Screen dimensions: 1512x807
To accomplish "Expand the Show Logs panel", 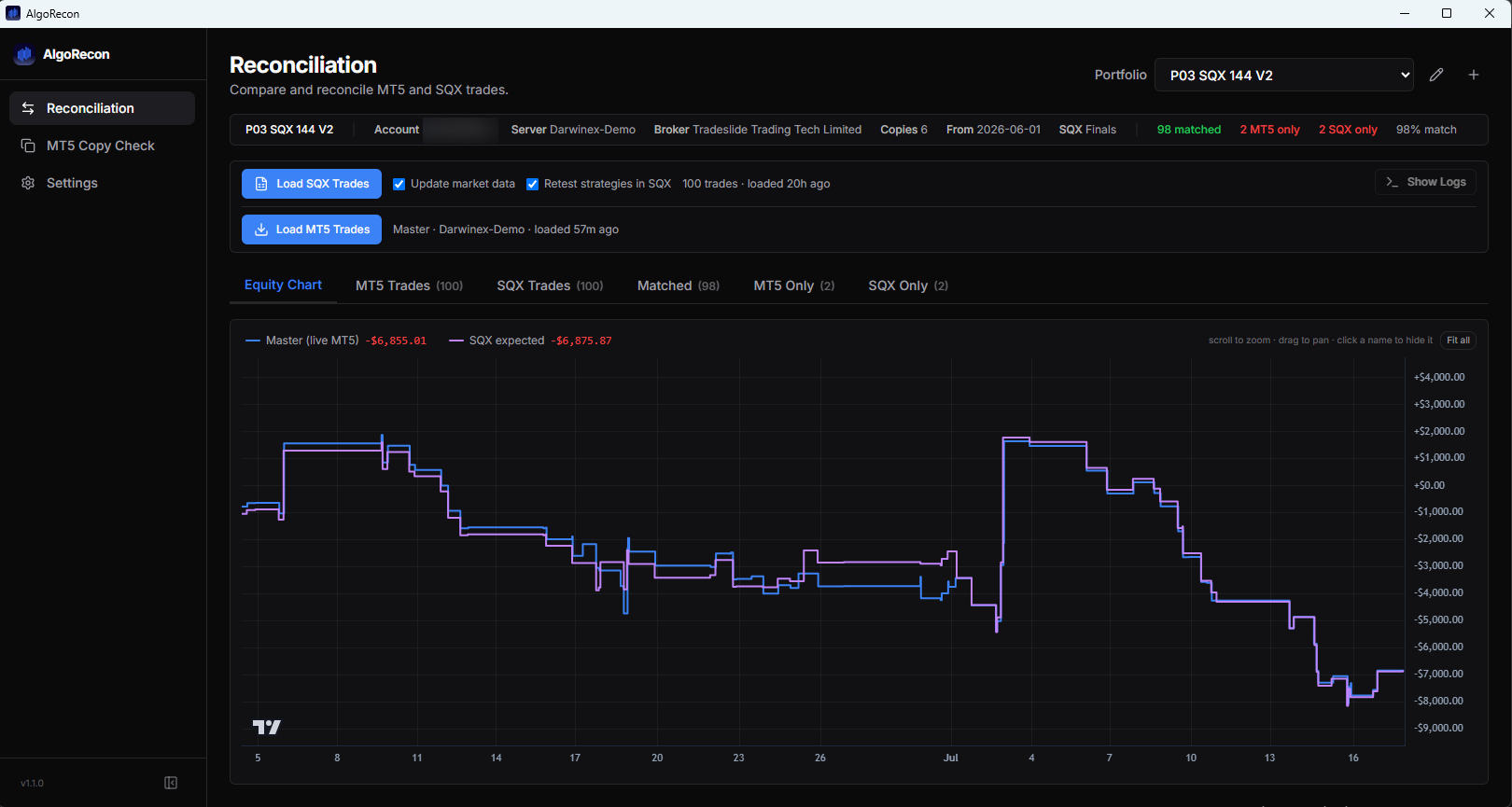I will point(1426,182).
